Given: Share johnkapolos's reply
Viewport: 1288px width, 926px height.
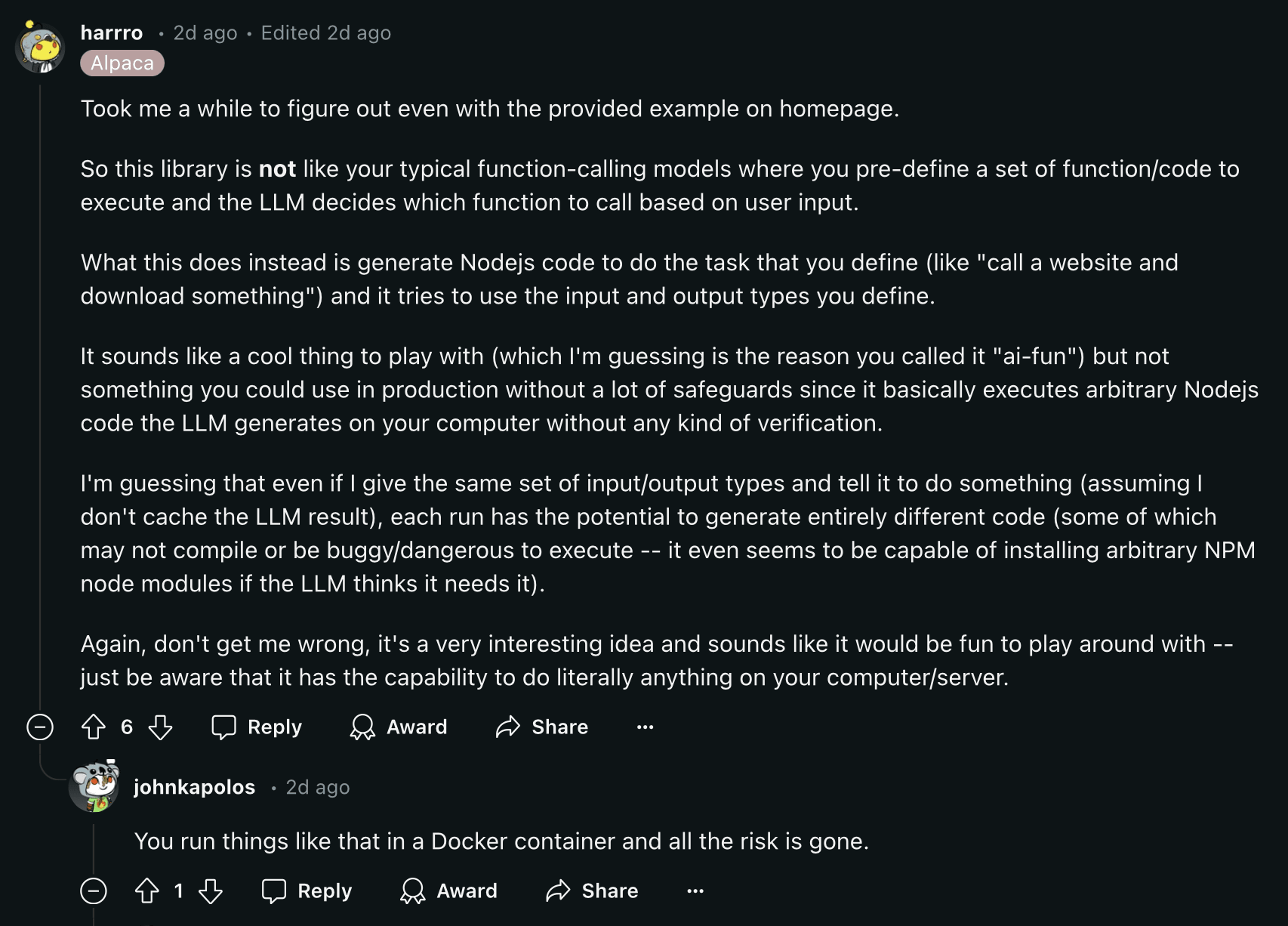Looking at the screenshot, I should pyautogui.click(x=592, y=891).
